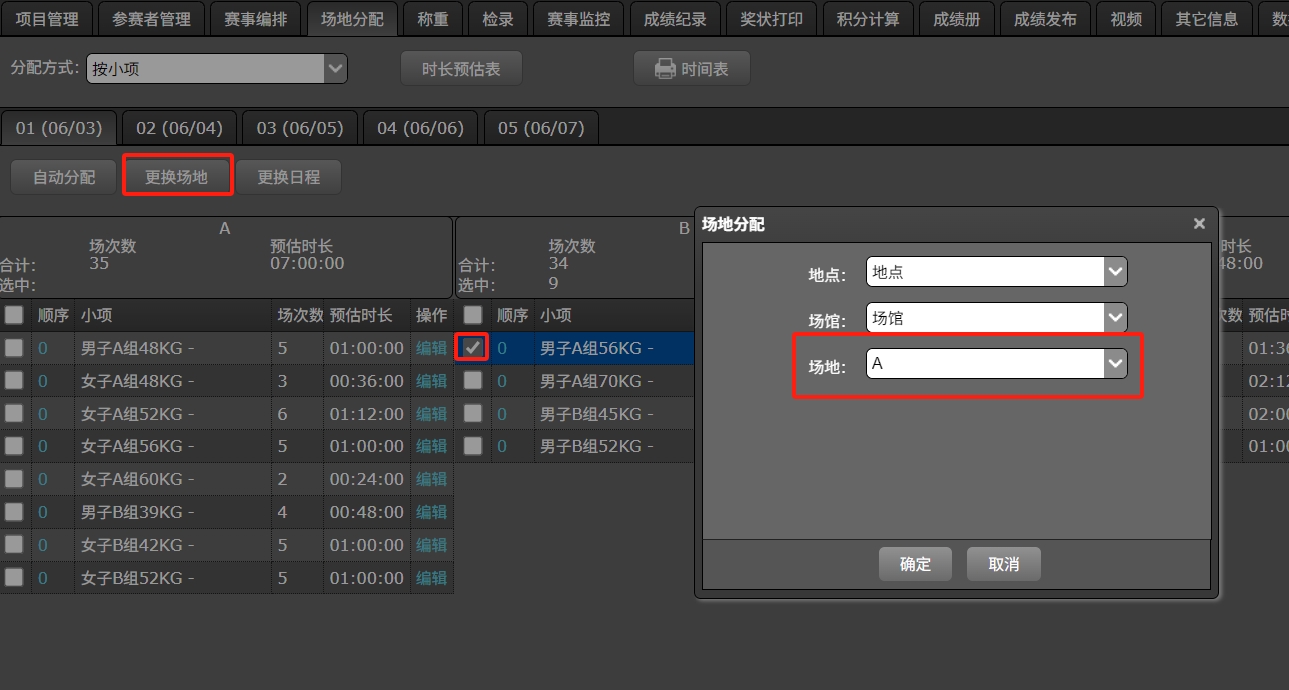Image resolution: width=1289 pixels, height=690 pixels.
Task: Open the 赛事监控 menu item
Action: (578, 18)
